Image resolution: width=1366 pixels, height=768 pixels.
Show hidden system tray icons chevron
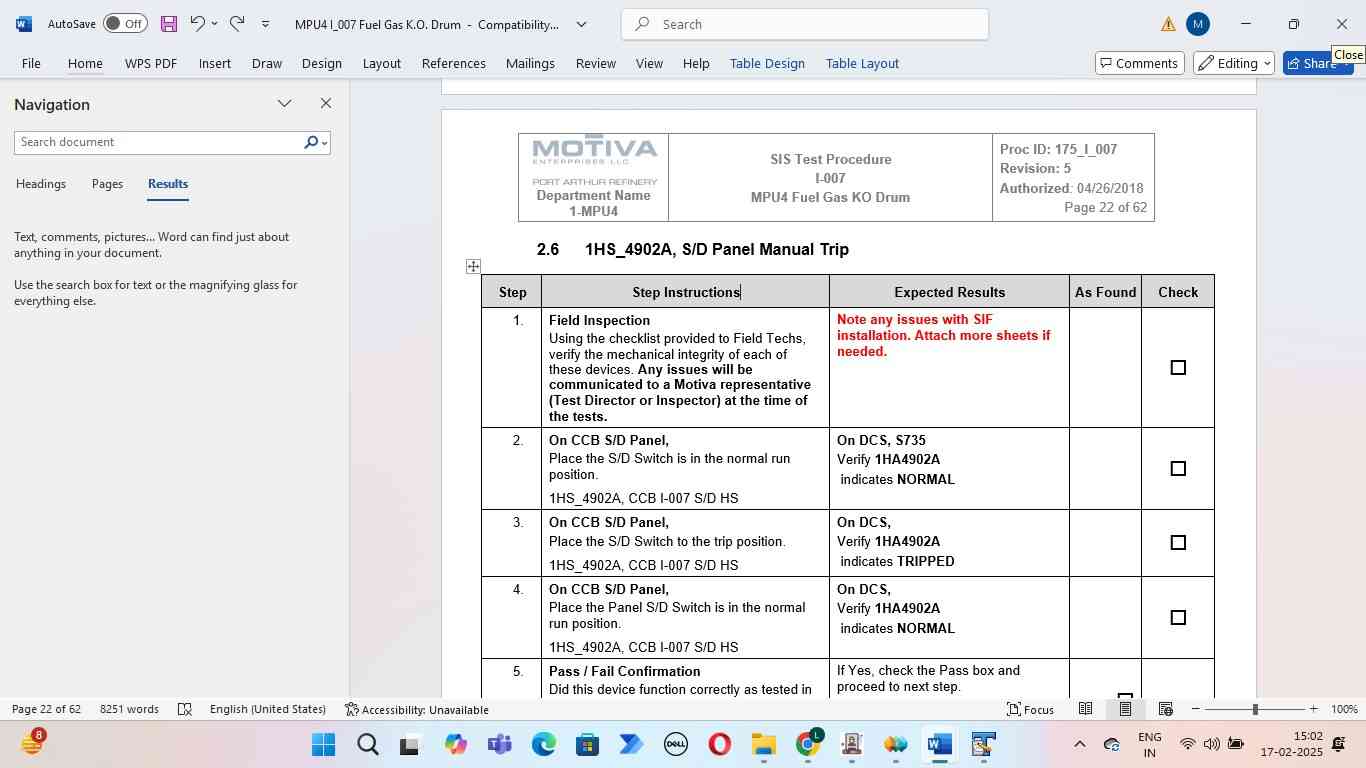coord(1079,745)
